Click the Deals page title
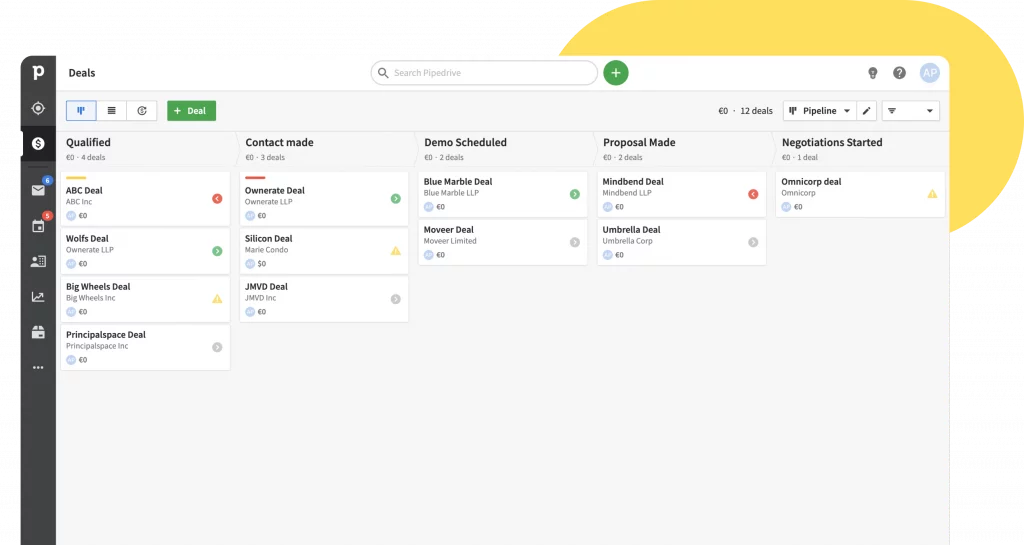The width and height of the screenshot is (1024, 545). pos(82,73)
